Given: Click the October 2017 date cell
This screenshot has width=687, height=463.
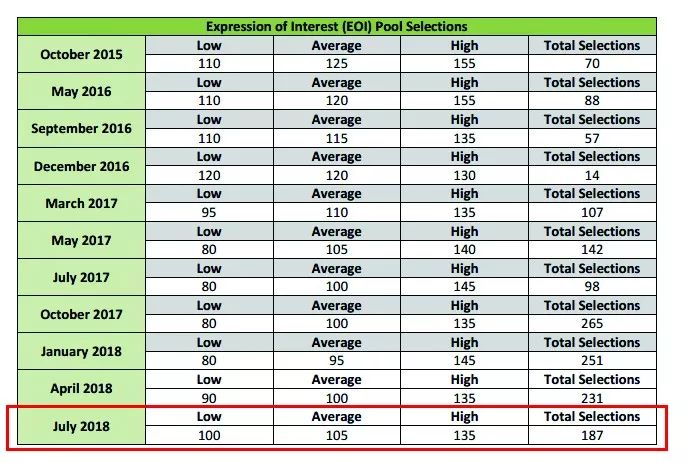Looking at the screenshot, I should click(x=82, y=314).
